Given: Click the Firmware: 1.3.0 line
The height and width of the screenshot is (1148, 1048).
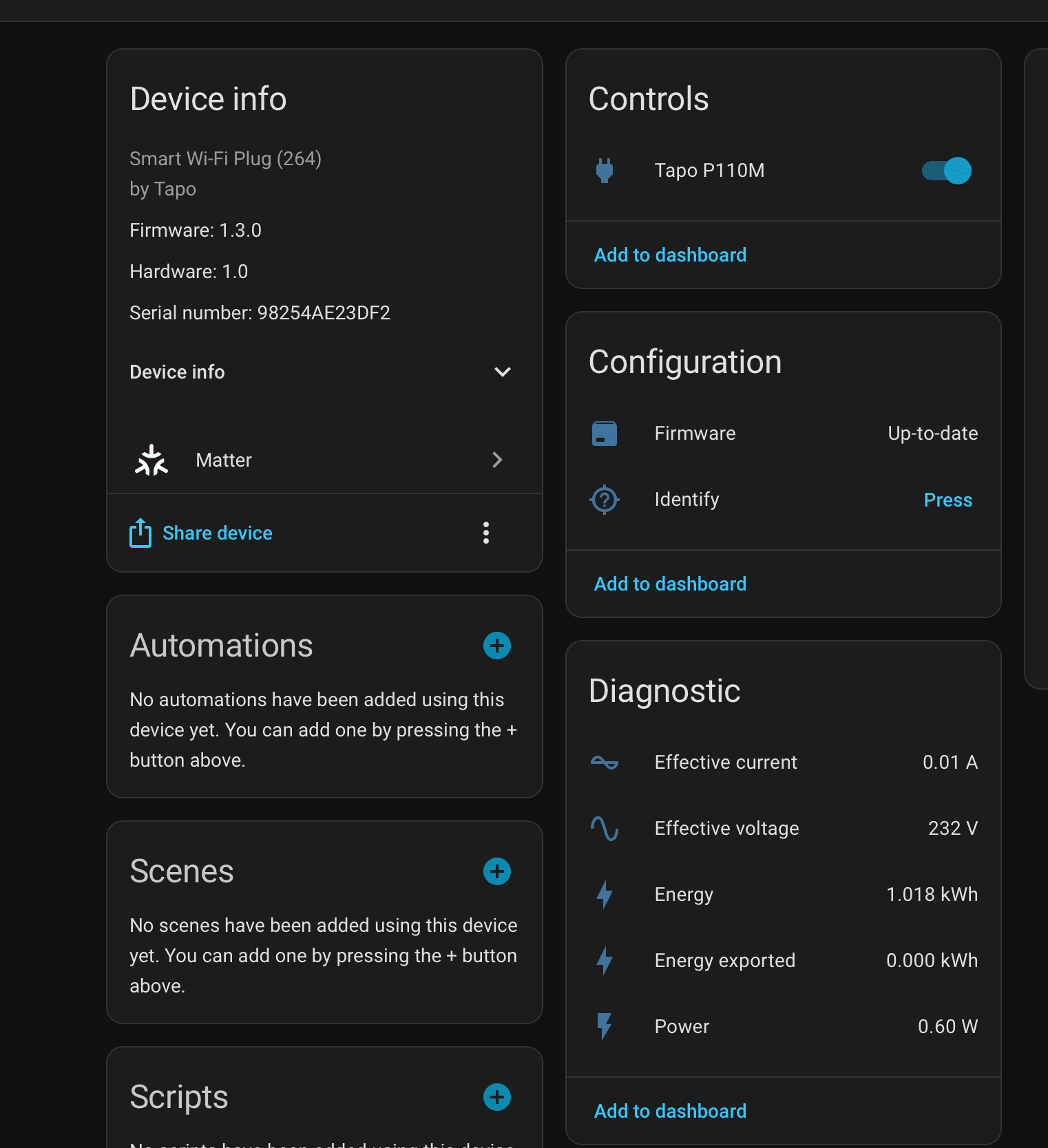Looking at the screenshot, I should coord(196,231).
